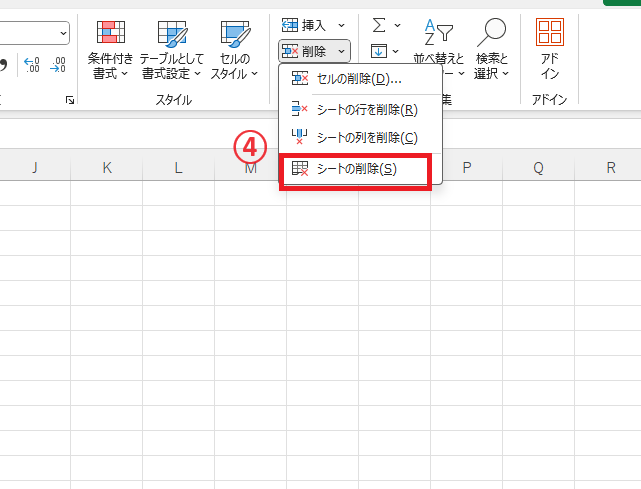Click the 挿入 insert cells icon

pos(289,25)
